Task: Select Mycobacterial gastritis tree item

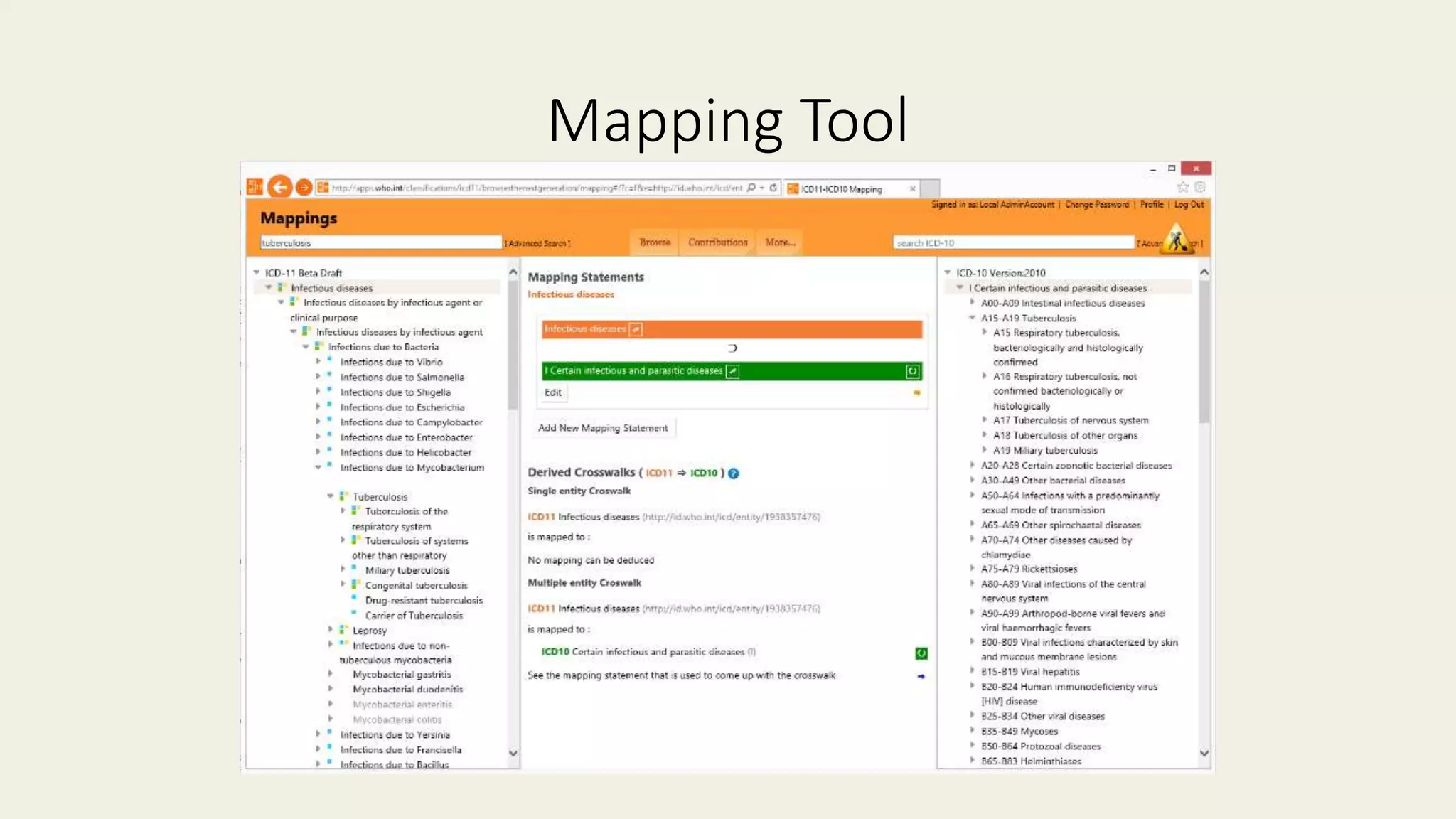Action: click(x=402, y=675)
